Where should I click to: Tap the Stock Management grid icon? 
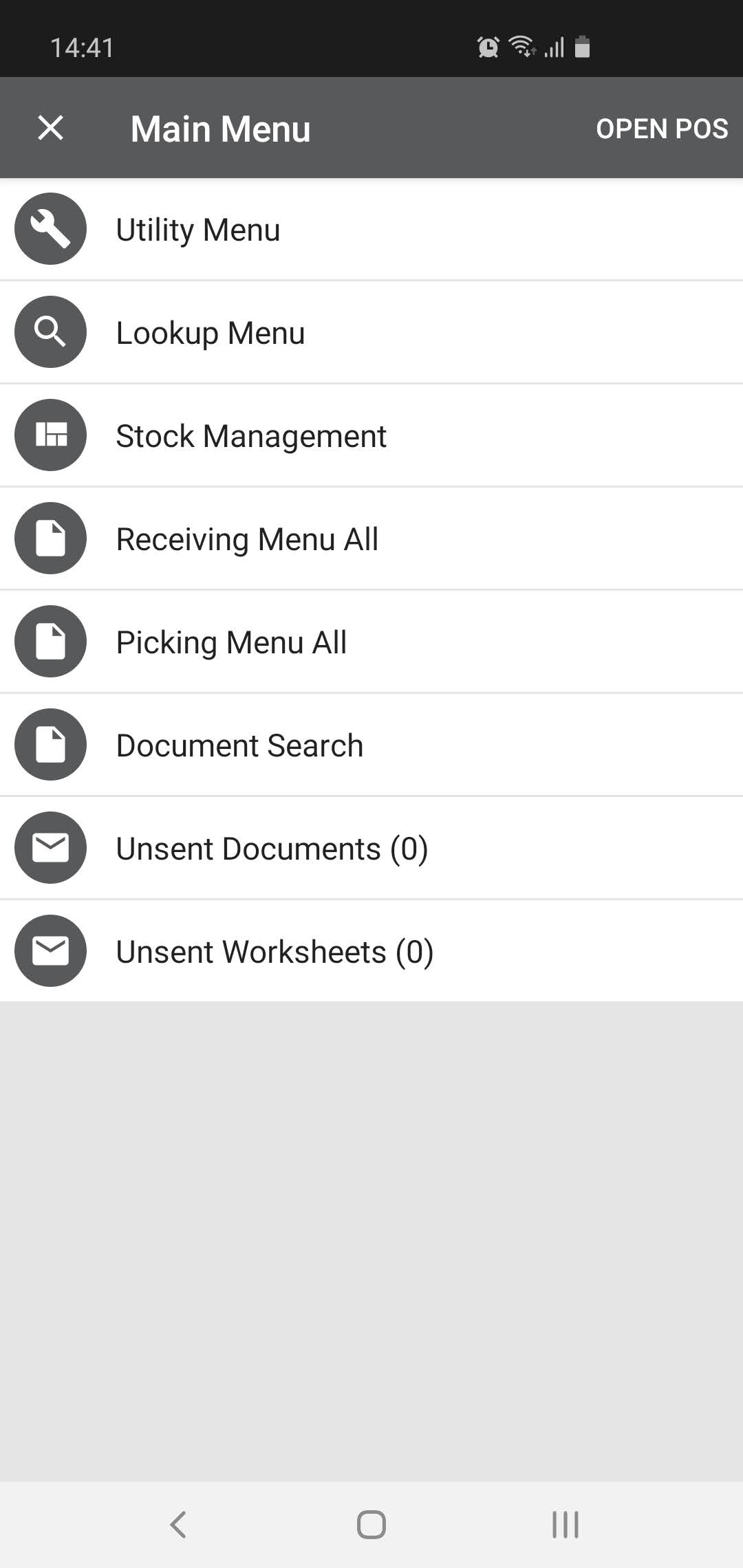(50, 435)
